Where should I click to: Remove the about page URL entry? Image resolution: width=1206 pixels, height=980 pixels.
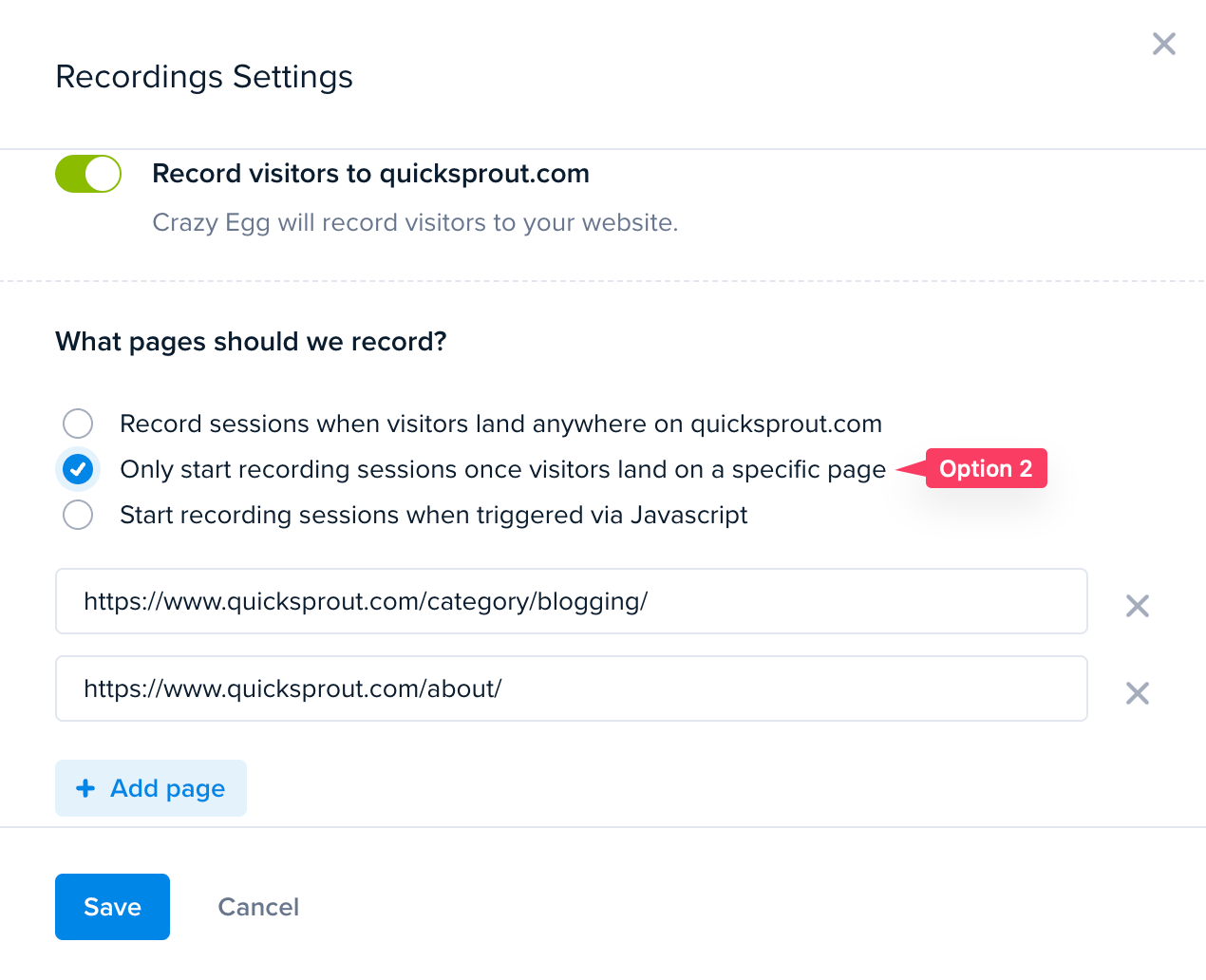click(1137, 693)
